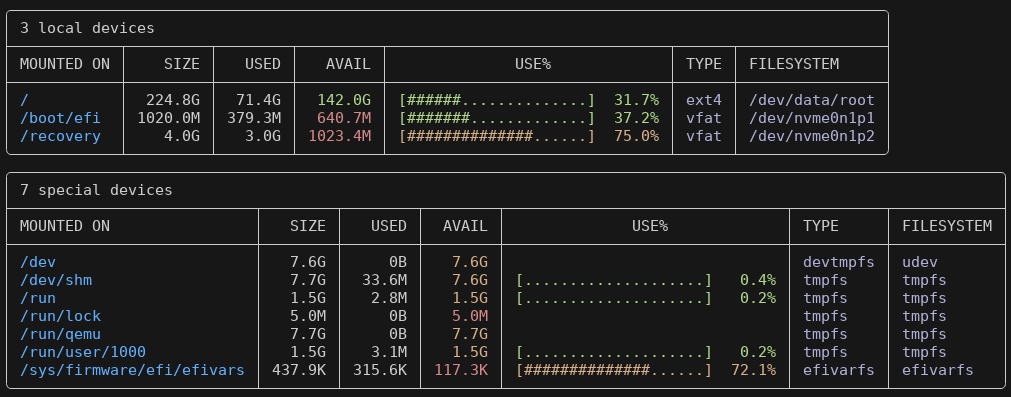Click the devtmpfs type value
The width and height of the screenshot is (1011, 397).
pyautogui.click(x=838, y=262)
